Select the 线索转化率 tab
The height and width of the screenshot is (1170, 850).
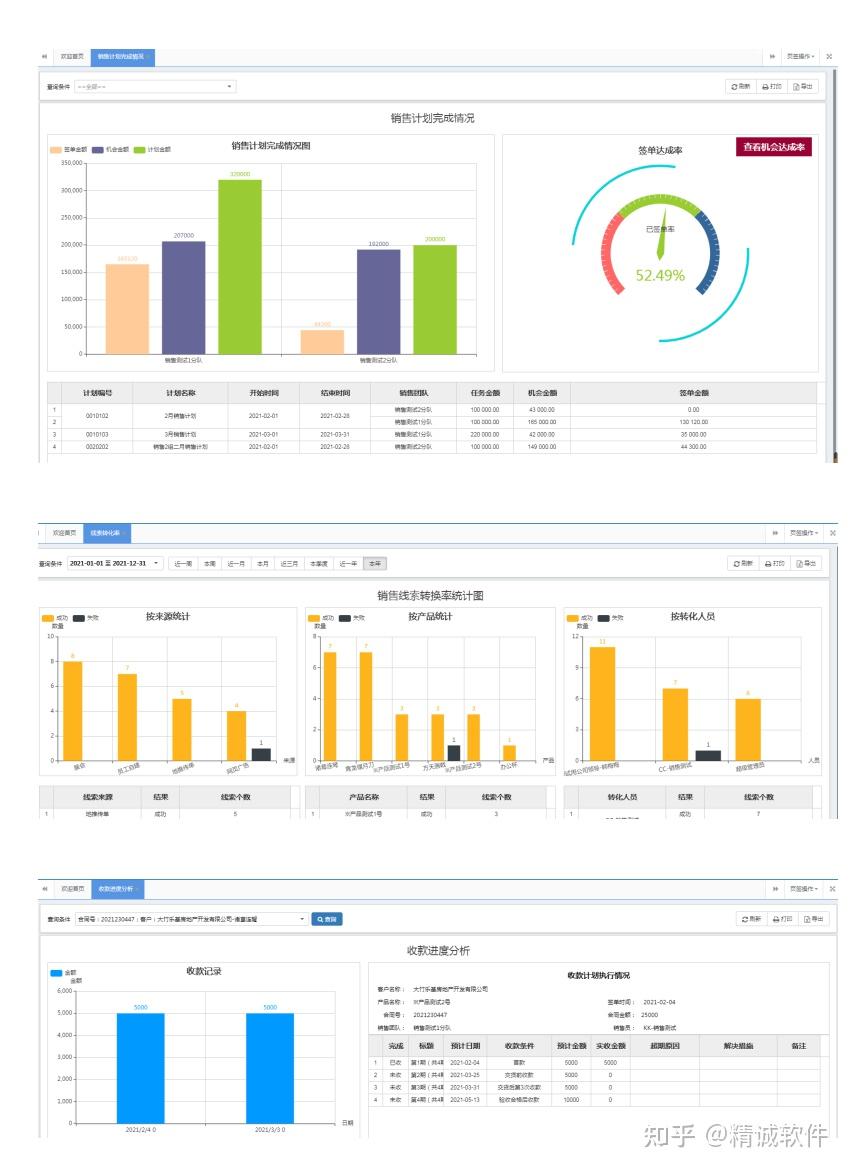(x=106, y=533)
